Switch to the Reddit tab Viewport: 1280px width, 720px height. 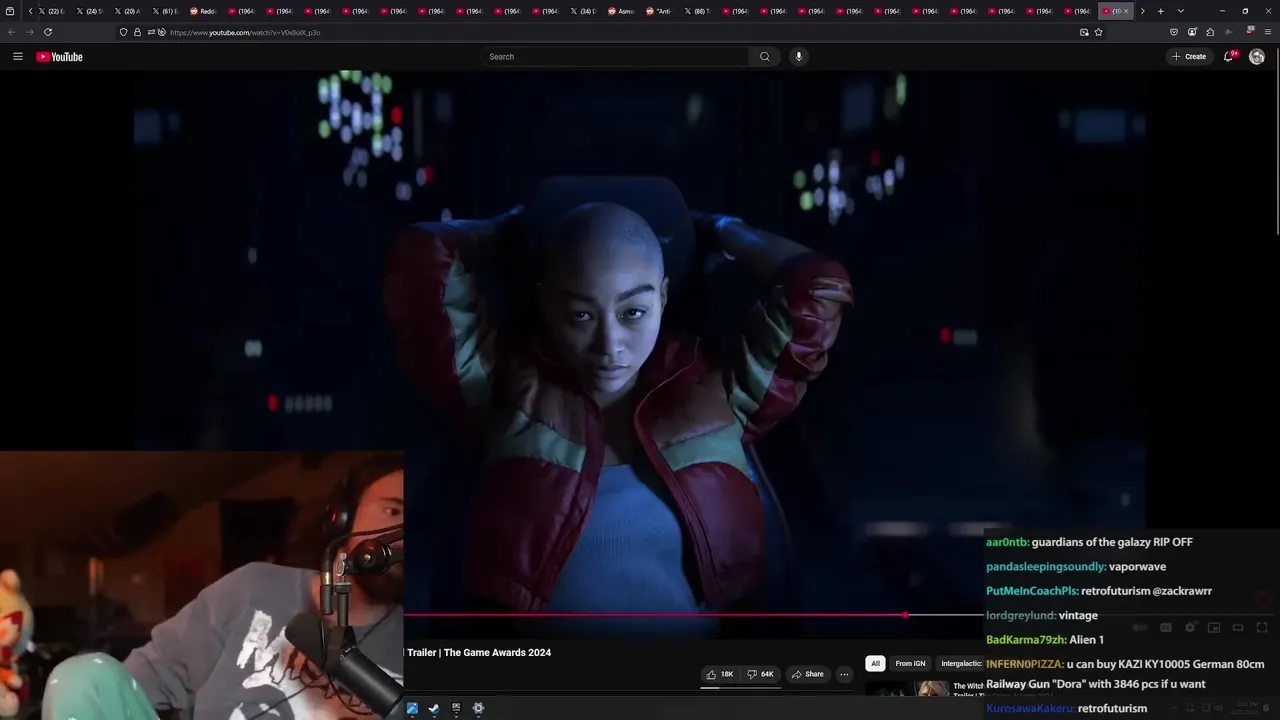click(x=206, y=11)
